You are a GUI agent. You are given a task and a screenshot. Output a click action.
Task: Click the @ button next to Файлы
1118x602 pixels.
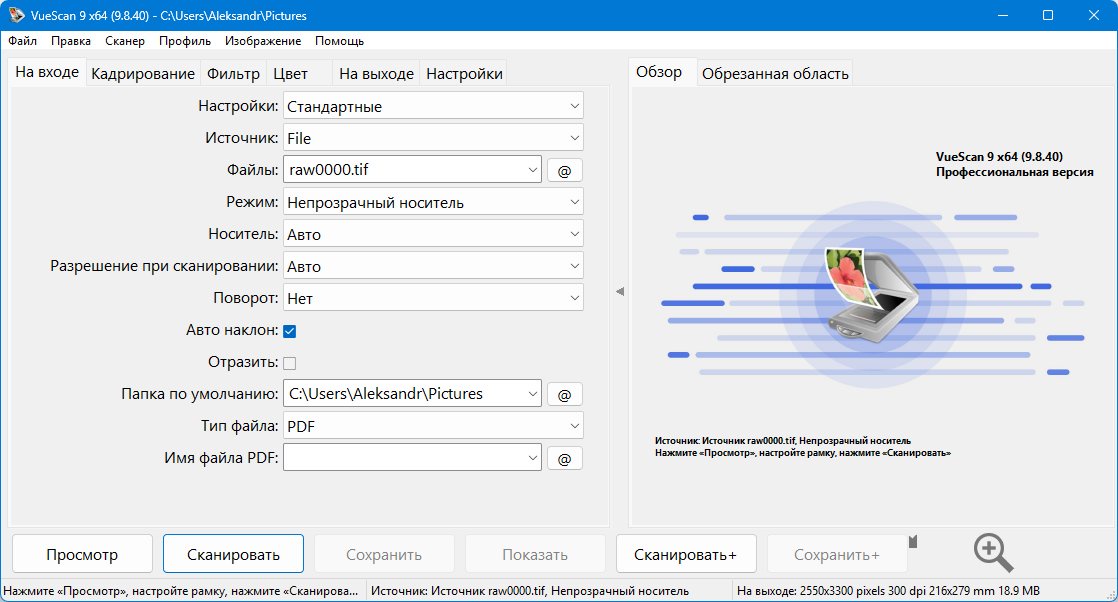564,171
